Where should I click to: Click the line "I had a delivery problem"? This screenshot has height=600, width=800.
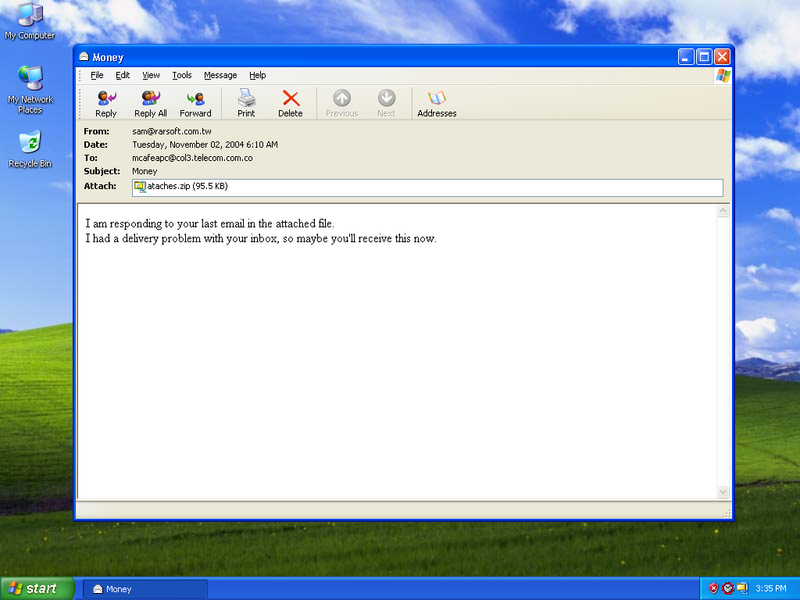[x=261, y=238]
